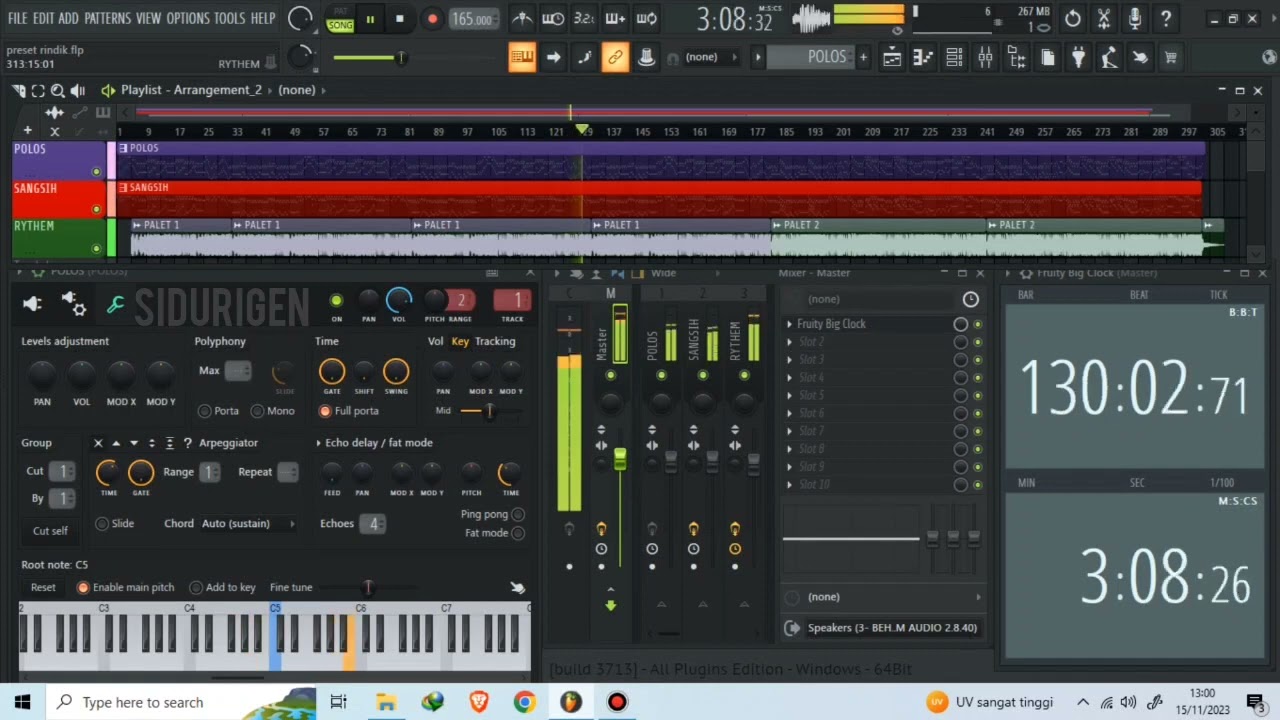Toggle Enable main pitch
The height and width of the screenshot is (720, 1280).
pos(83,588)
